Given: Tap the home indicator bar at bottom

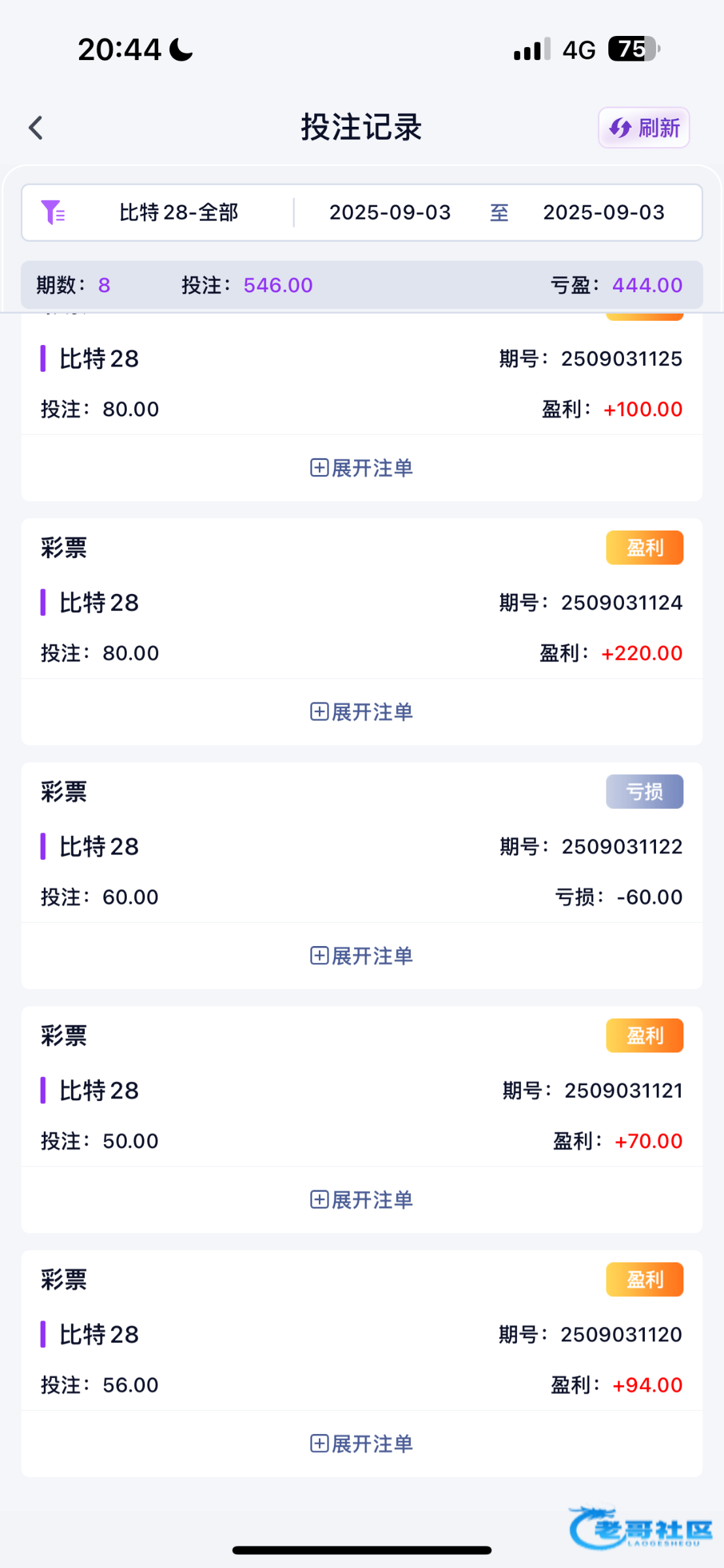Looking at the screenshot, I should coord(362,1550).
